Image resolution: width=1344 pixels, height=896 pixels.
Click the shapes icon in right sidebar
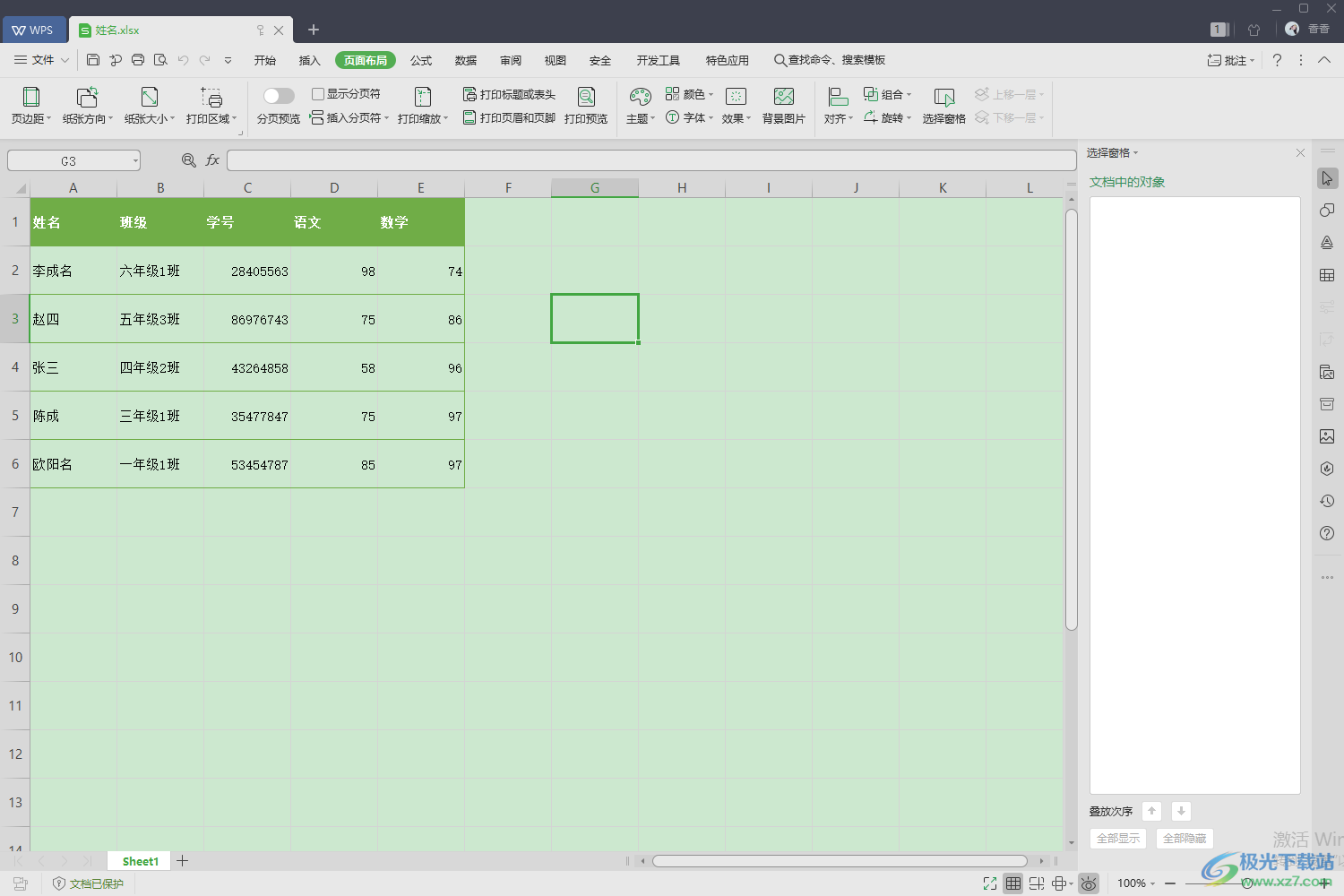(x=1327, y=211)
